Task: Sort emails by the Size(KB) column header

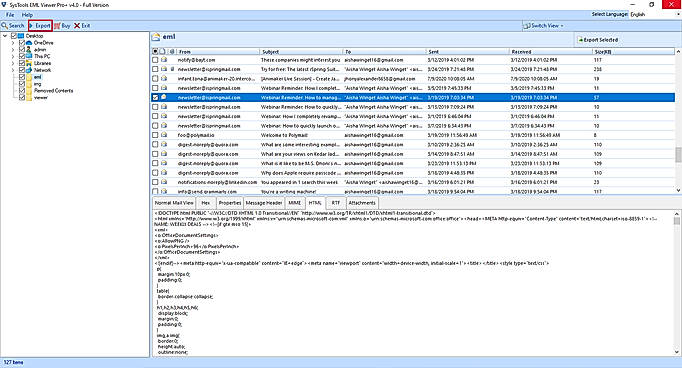Action: (633, 51)
